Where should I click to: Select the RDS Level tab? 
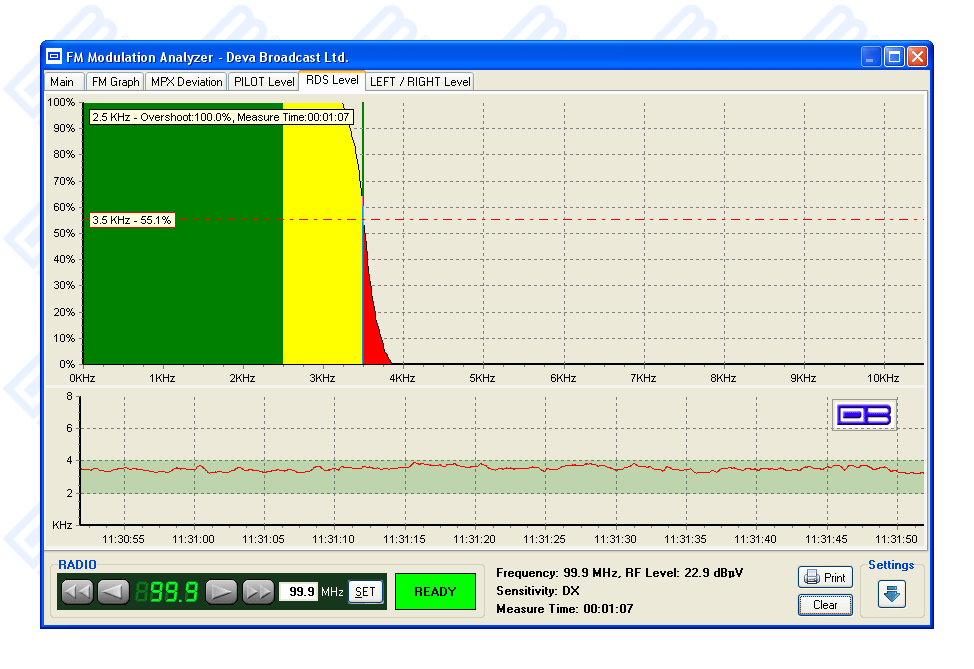[332, 80]
